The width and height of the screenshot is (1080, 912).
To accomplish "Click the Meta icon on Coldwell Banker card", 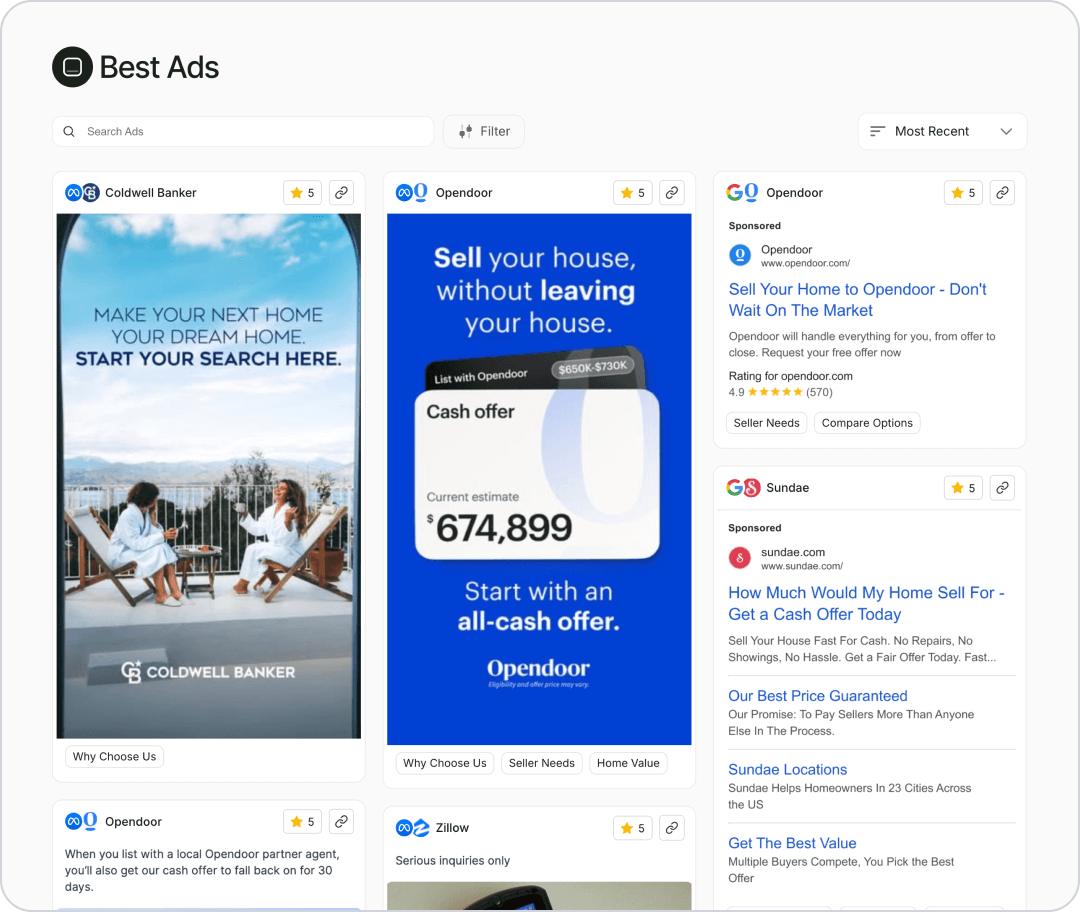I will (73, 193).
